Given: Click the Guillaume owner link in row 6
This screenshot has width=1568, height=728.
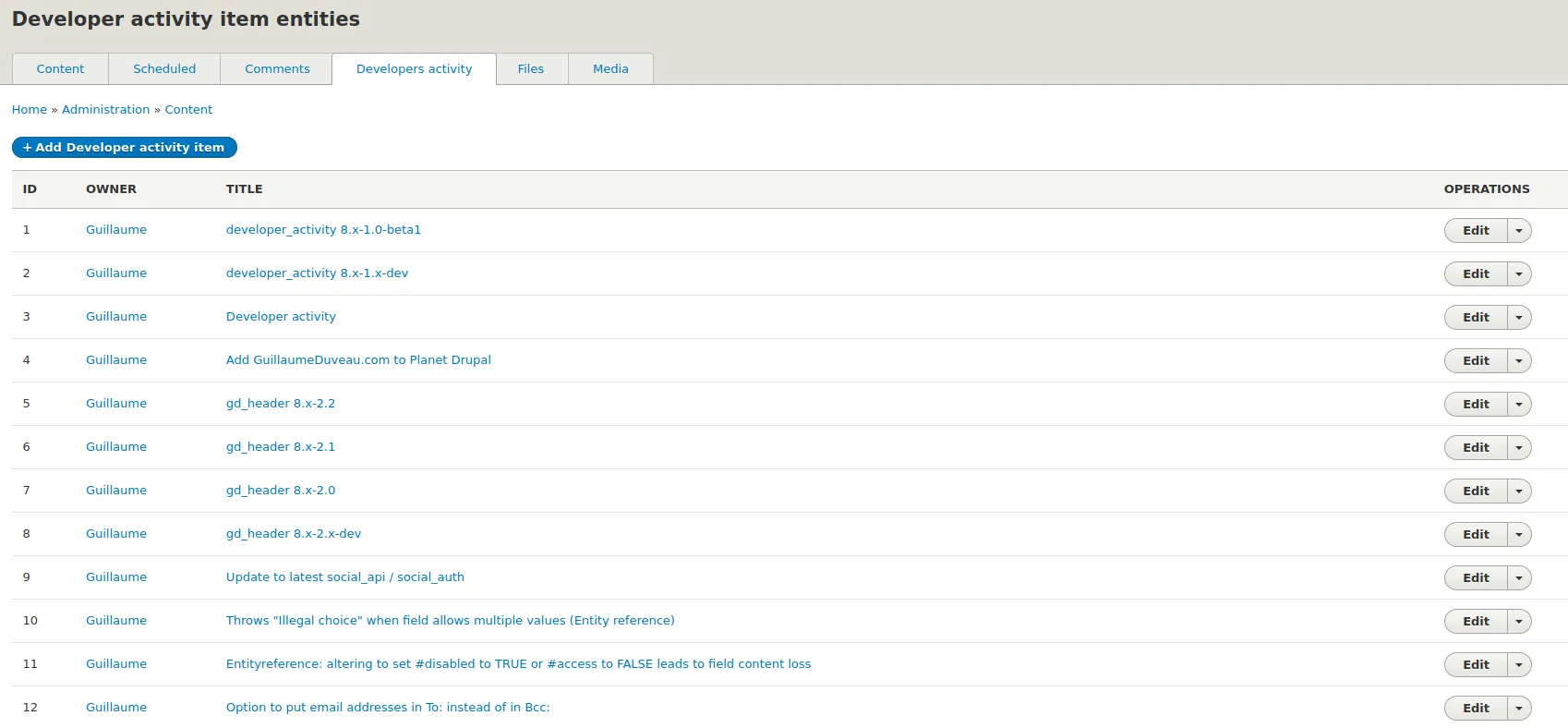Looking at the screenshot, I should (116, 447).
